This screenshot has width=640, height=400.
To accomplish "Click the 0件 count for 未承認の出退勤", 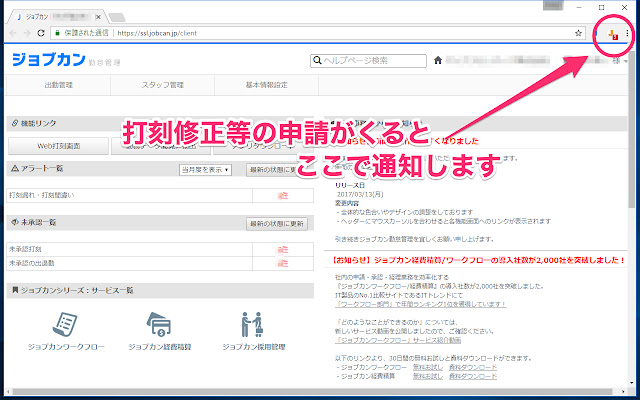I will coord(283,264).
